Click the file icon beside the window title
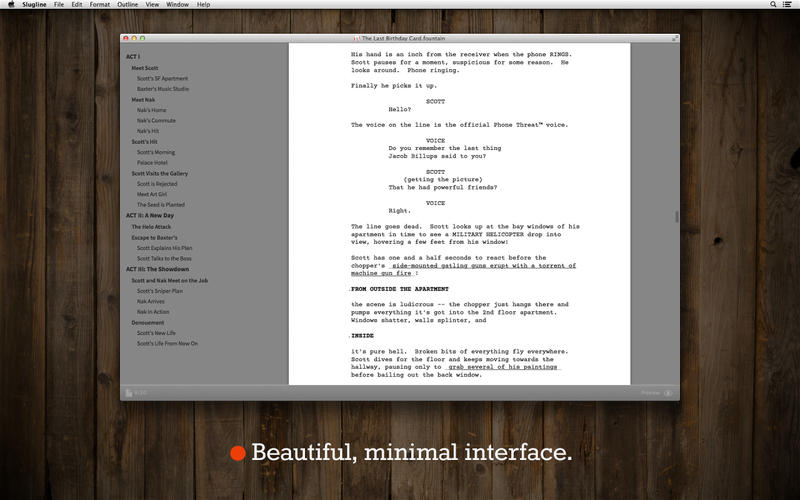The image size is (800, 500). 357,38
